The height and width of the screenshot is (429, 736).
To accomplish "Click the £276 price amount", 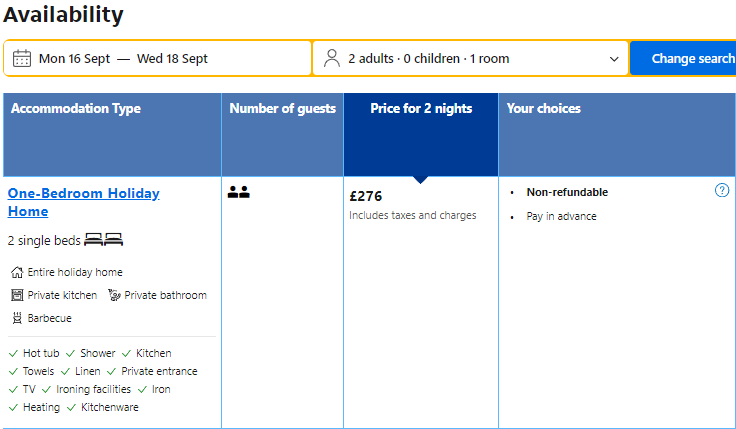I will [x=366, y=196].
